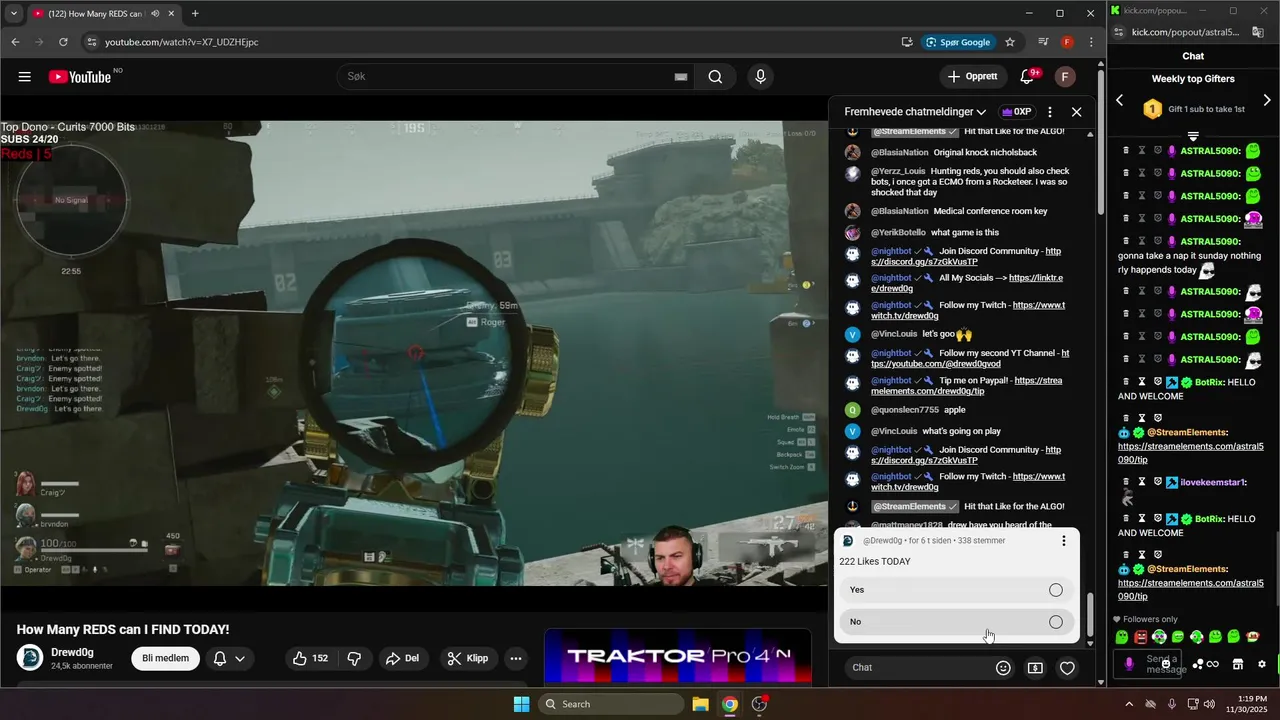The image size is (1280, 720).
Task: Collapse the Kick weekly gifters panel handle
Action: click(x=1193, y=135)
